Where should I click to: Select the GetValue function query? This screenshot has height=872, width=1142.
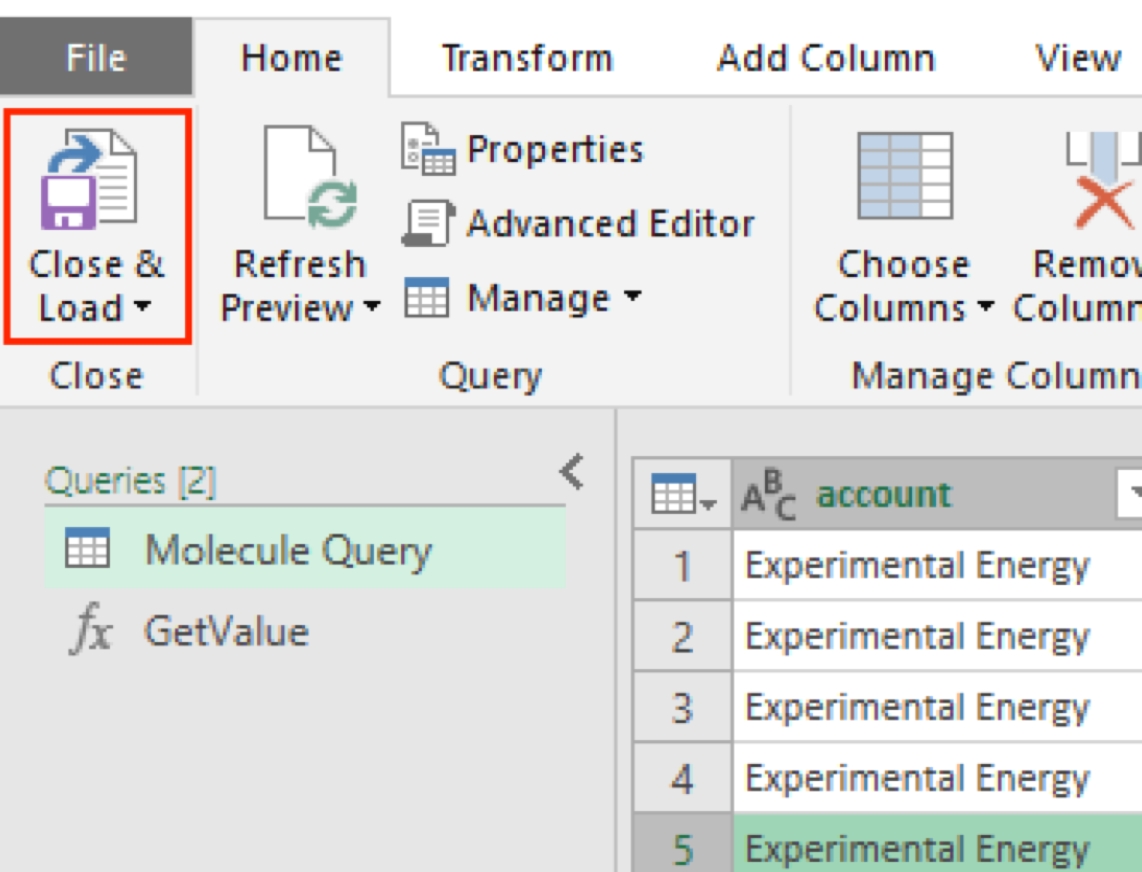(x=226, y=632)
